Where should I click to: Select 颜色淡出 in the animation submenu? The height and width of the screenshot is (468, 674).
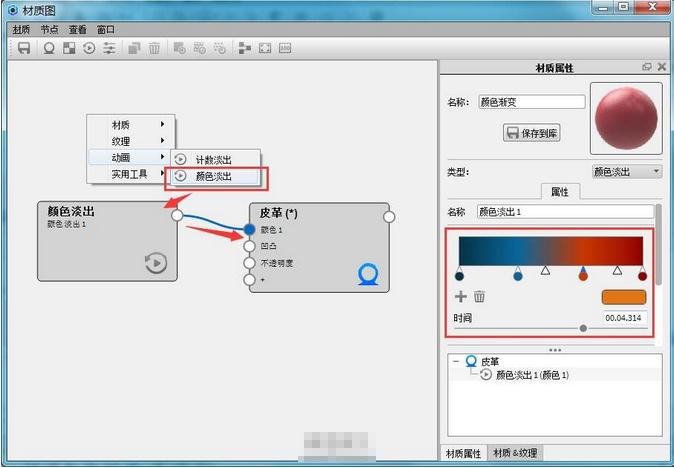(x=212, y=176)
